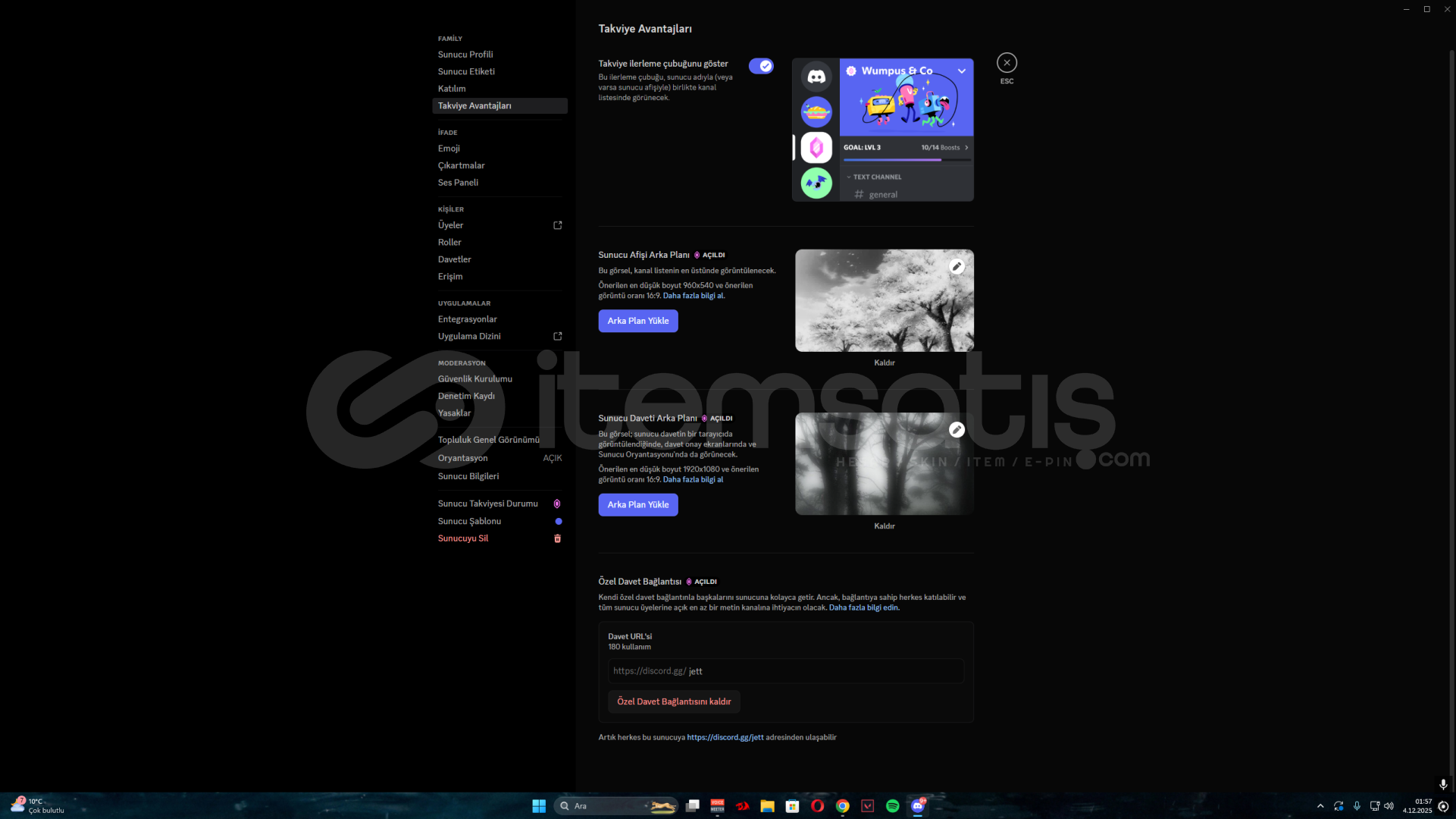Click Arka Plan Yükle for server banner

click(x=637, y=321)
